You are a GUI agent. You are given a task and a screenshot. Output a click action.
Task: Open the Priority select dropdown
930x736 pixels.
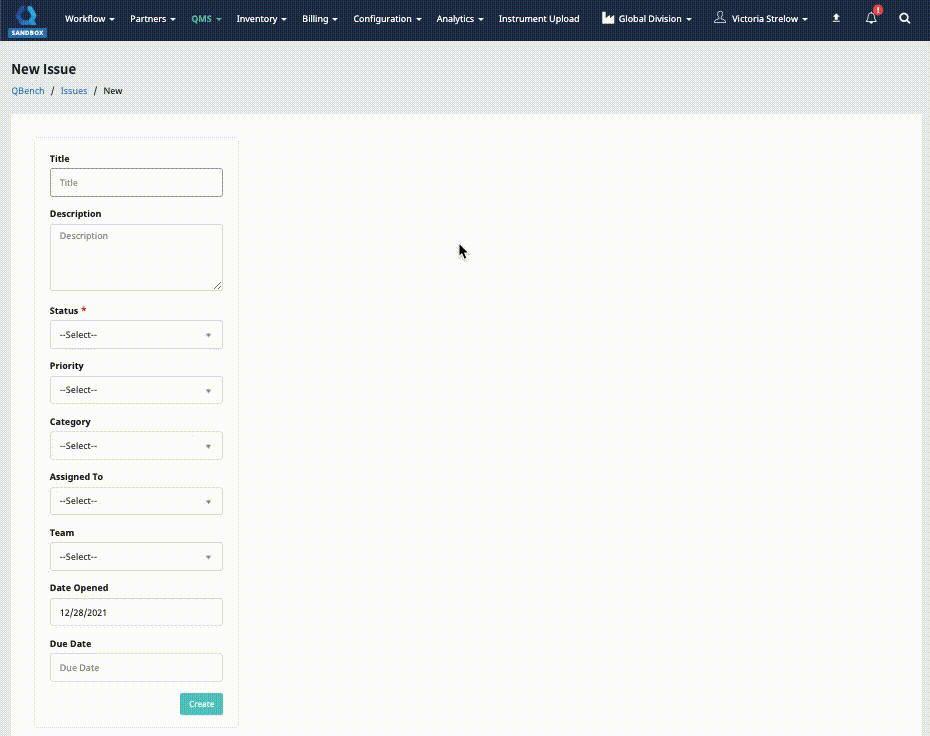136,390
